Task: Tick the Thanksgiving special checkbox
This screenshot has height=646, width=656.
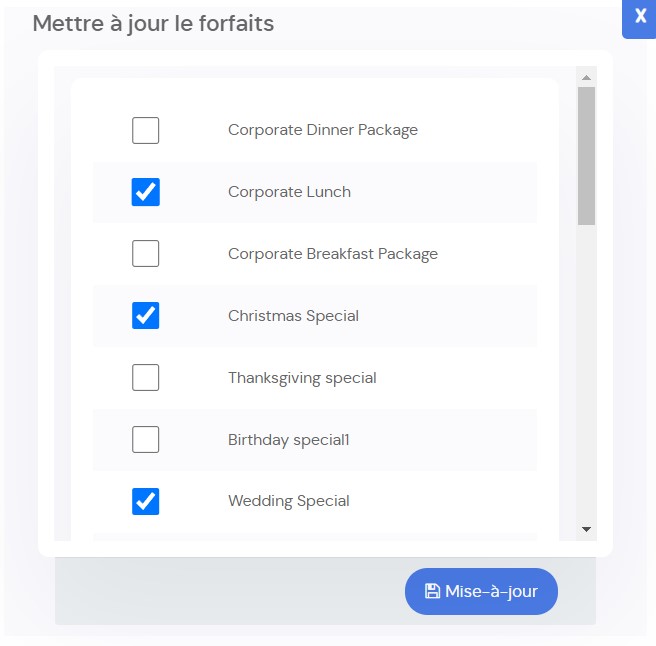Action: pos(146,377)
